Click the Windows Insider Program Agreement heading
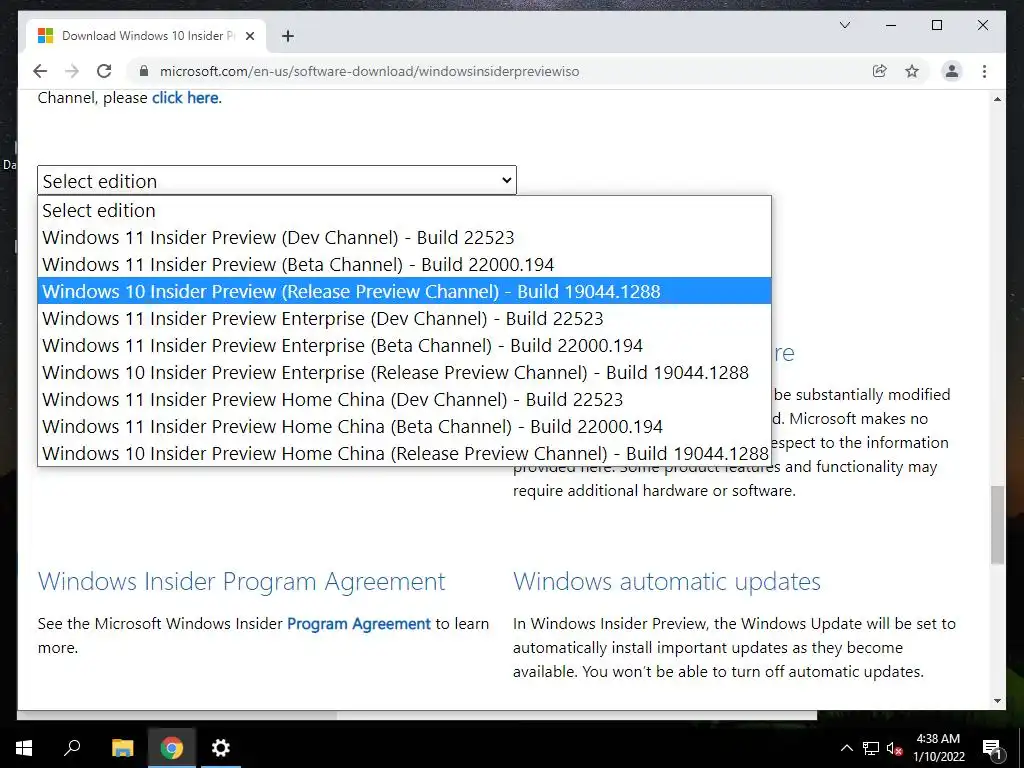 coord(242,581)
